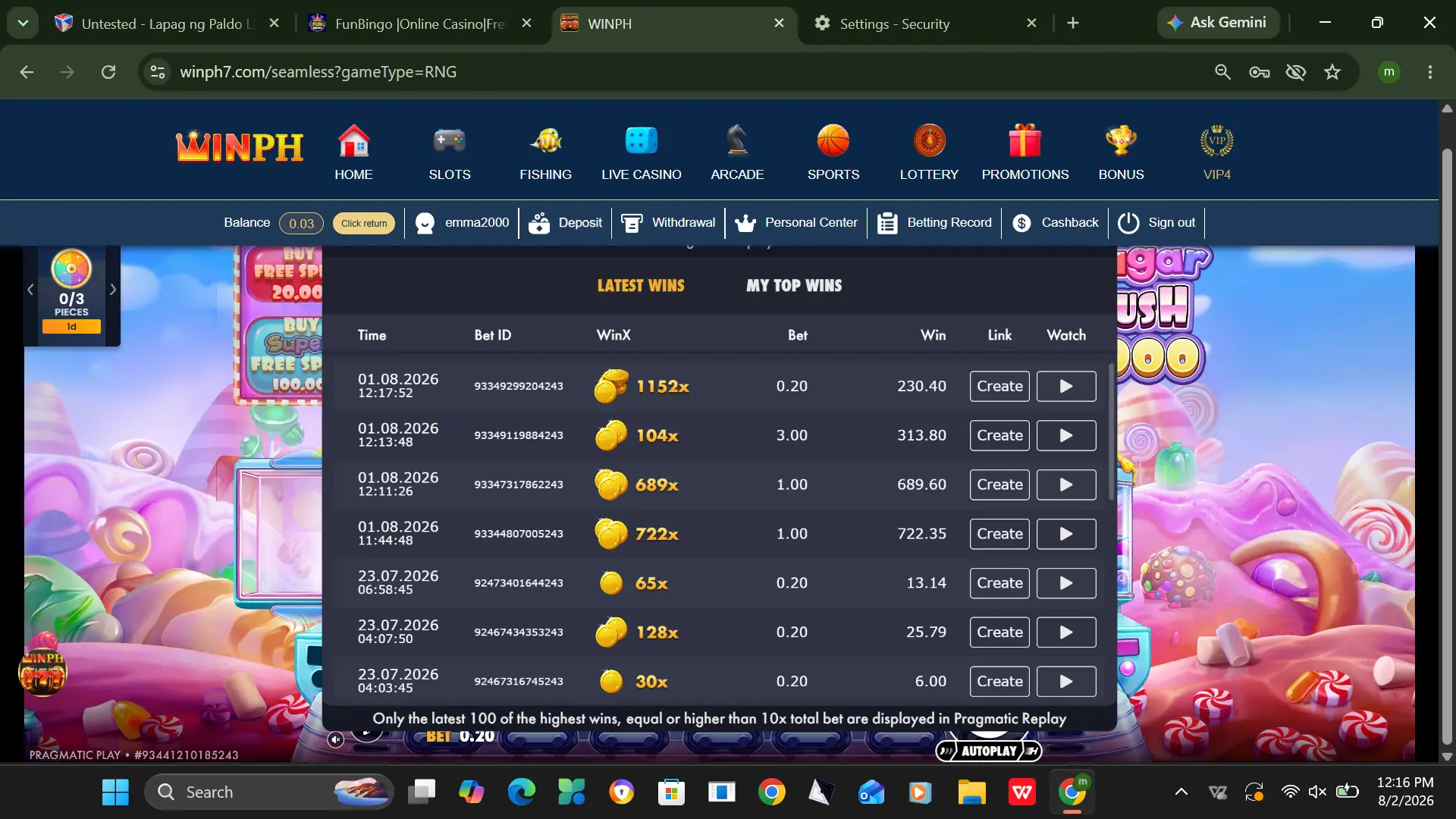This screenshot has width=1456, height=819.
Task: Open Ask Gemini button
Action: pos(1218,23)
